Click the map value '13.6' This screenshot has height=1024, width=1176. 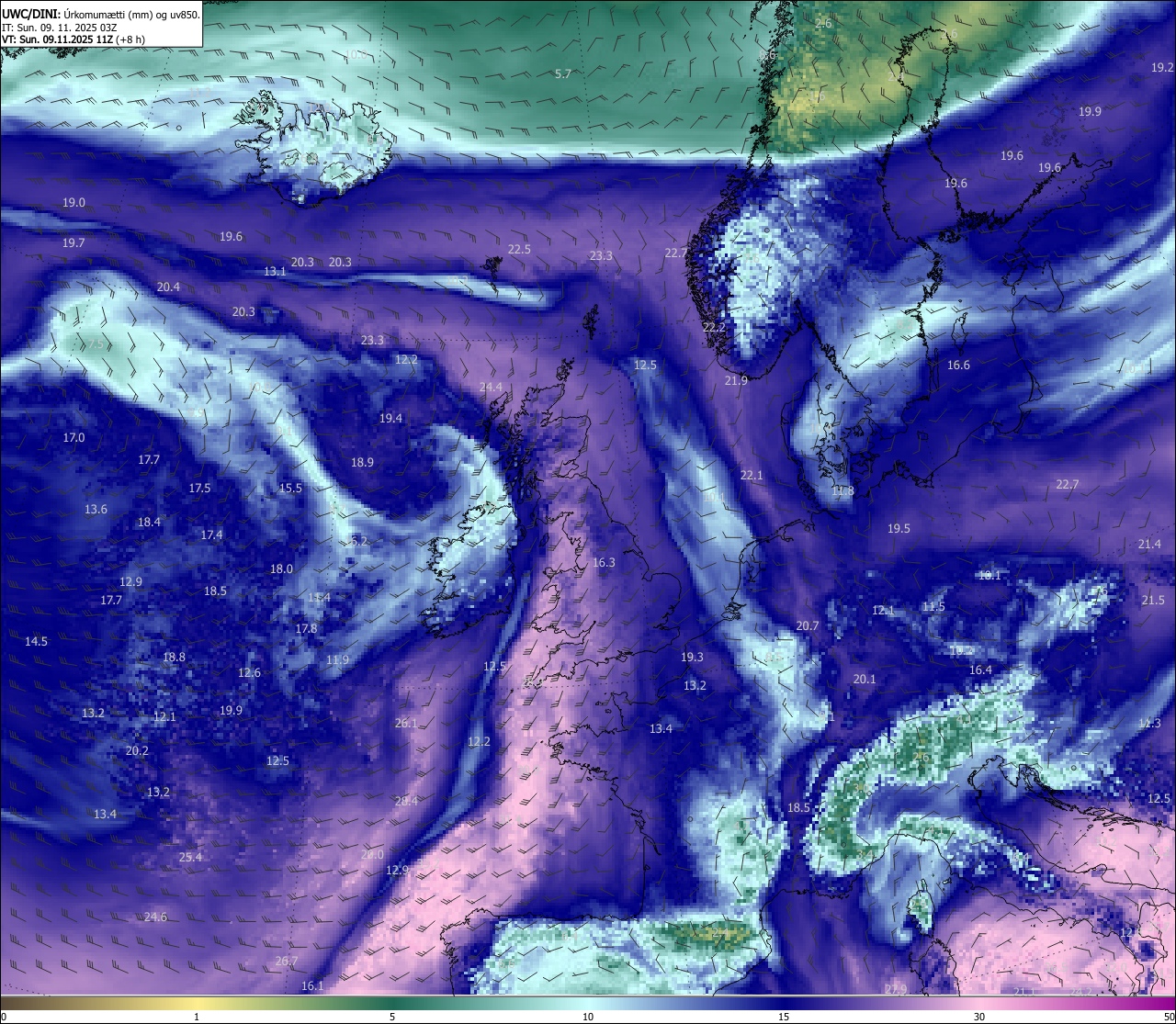(96, 509)
